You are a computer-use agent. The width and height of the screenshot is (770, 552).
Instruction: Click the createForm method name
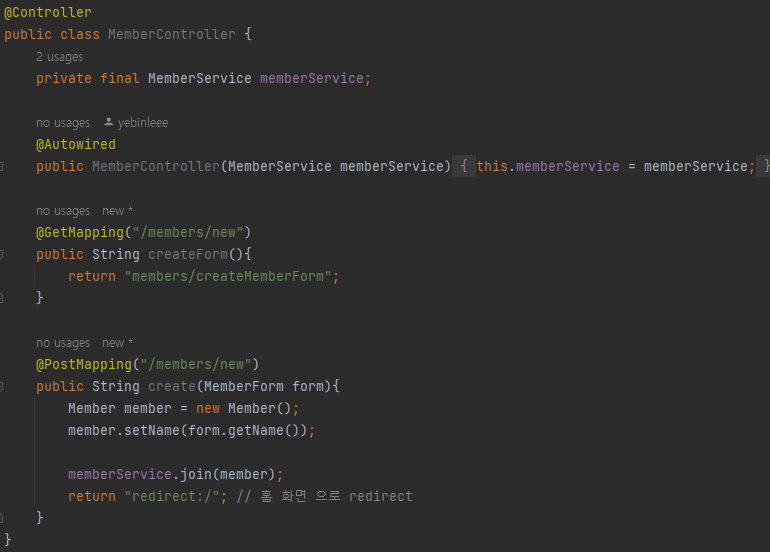188,254
